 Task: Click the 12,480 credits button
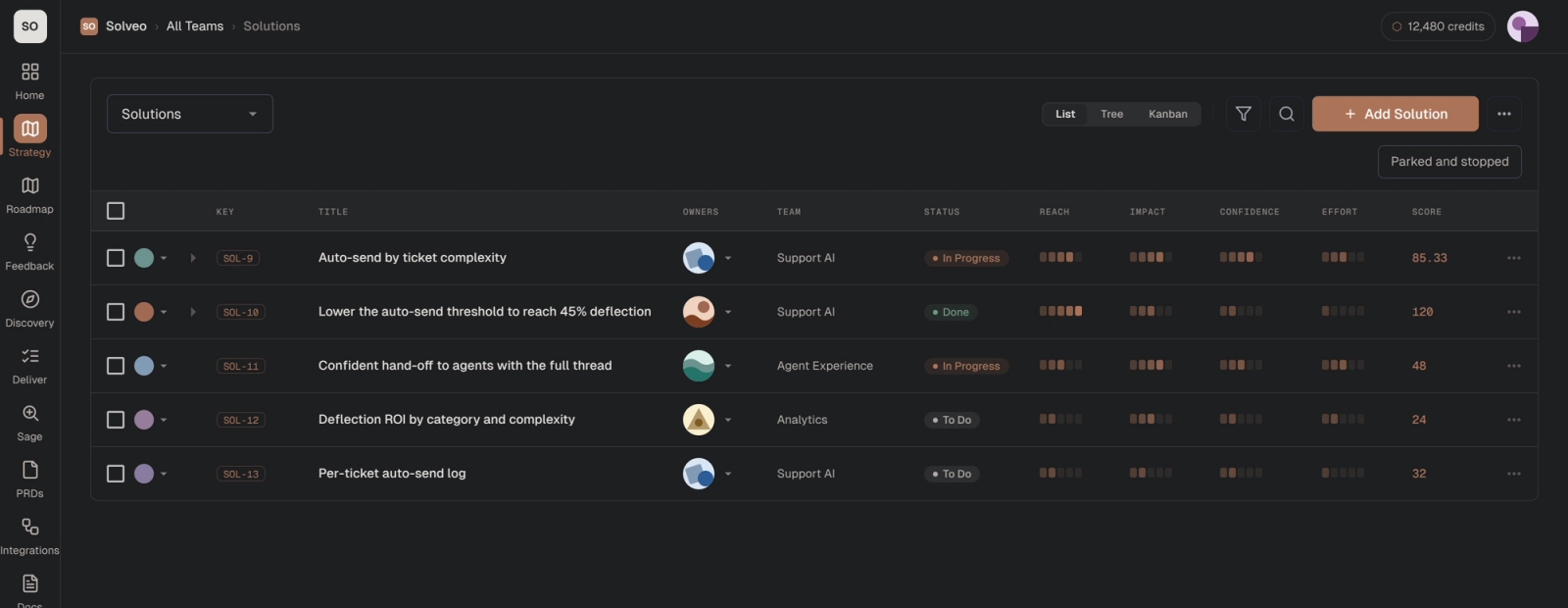(1438, 26)
